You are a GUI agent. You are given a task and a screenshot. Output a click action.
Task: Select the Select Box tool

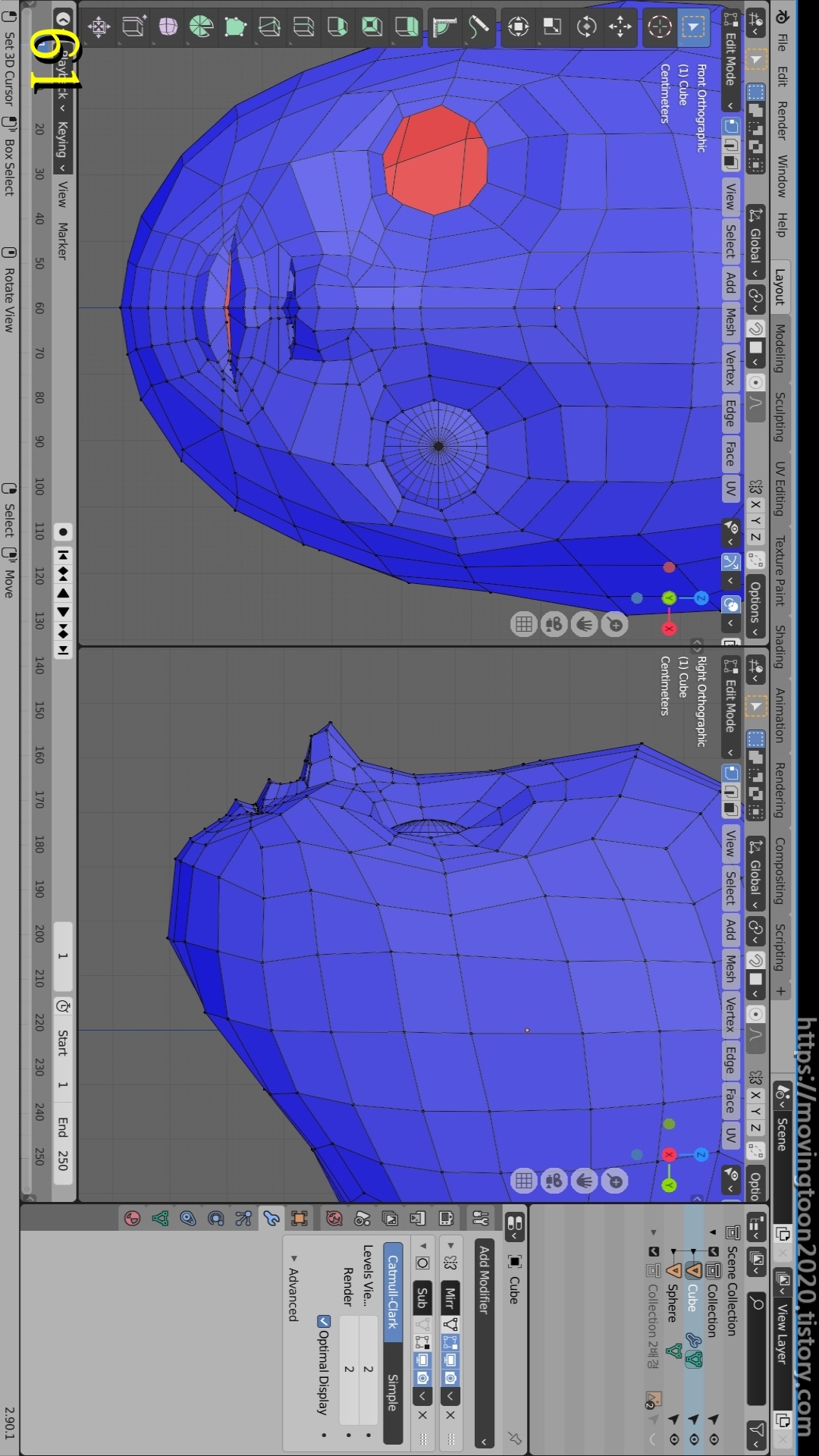coord(692,27)
